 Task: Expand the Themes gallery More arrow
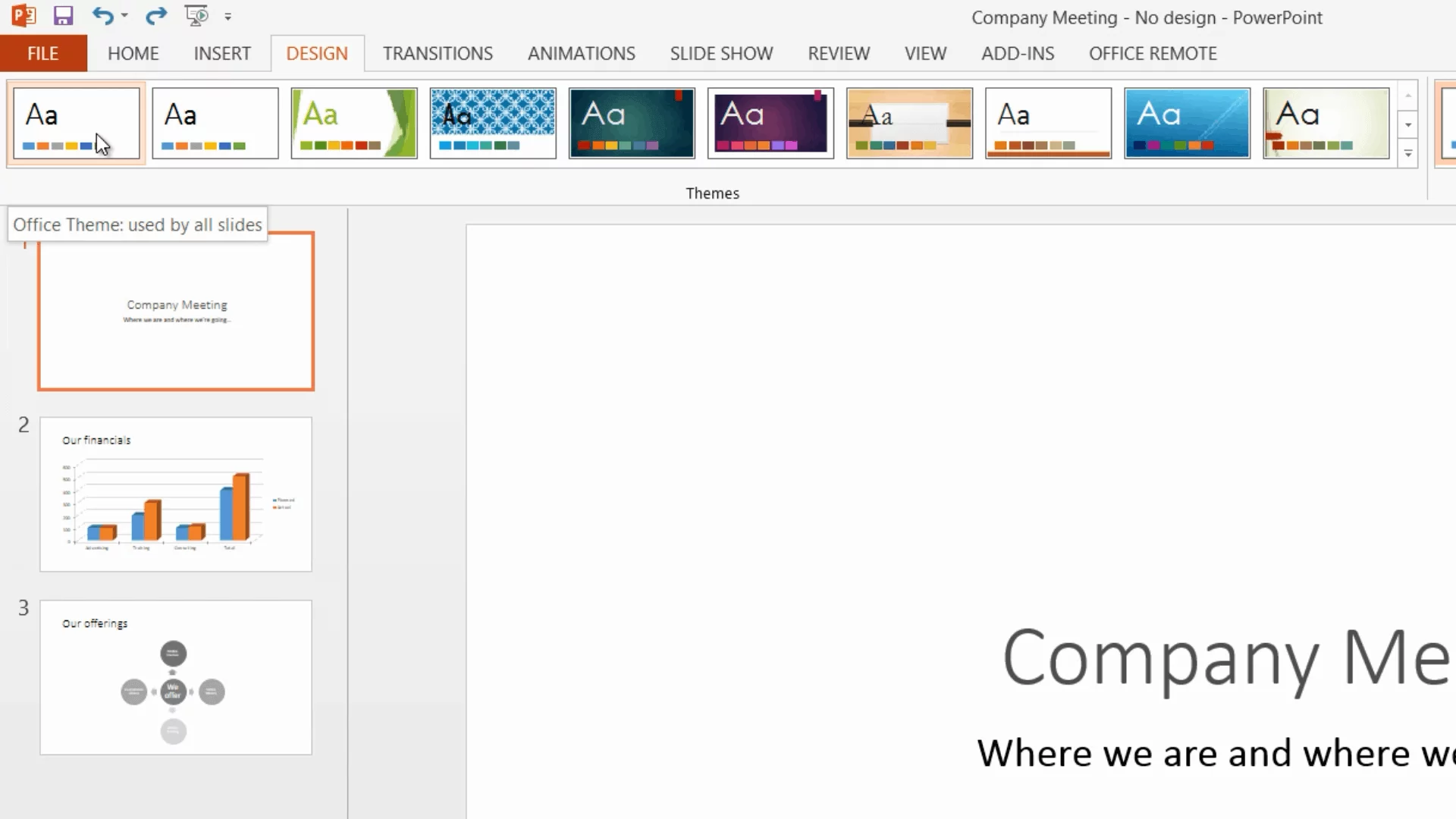point(1408,154)
